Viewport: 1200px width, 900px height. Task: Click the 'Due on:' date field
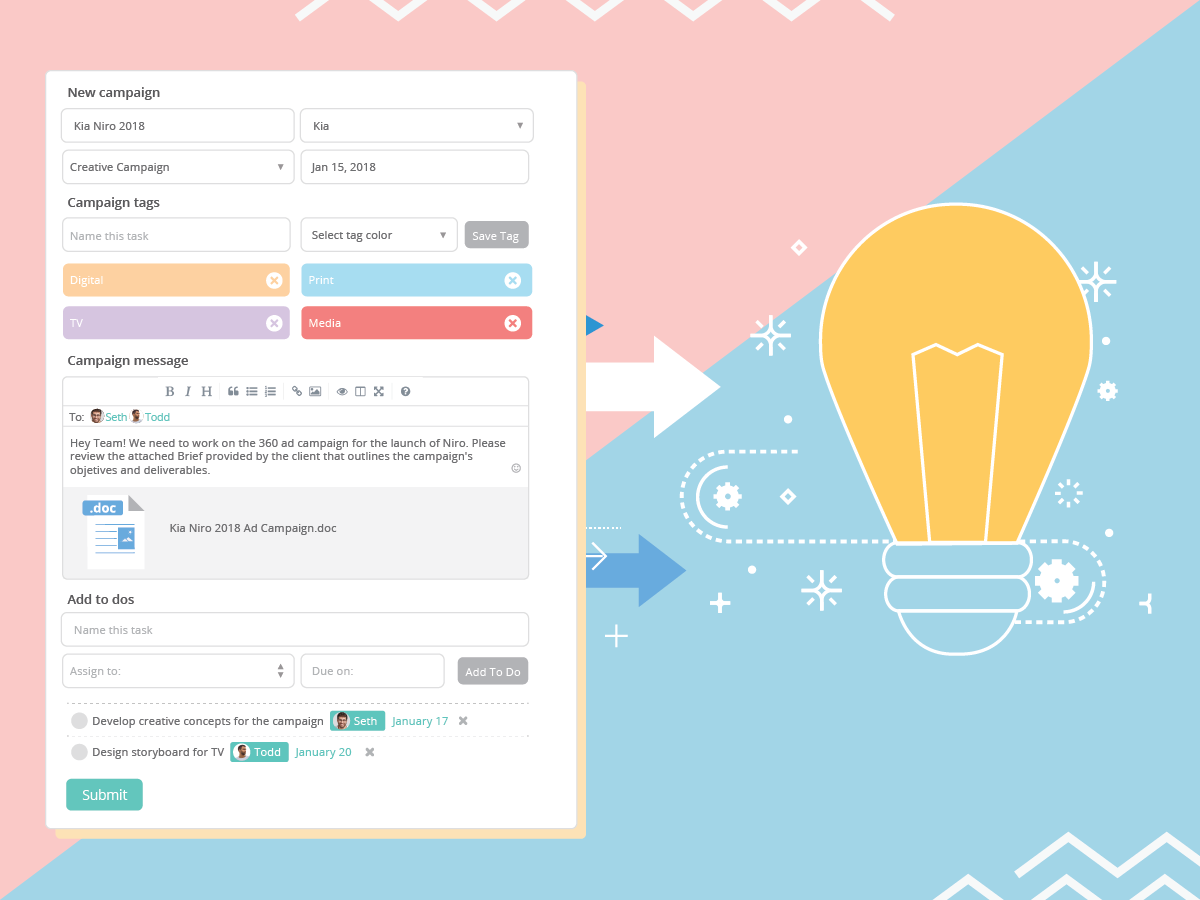(373, 671)
